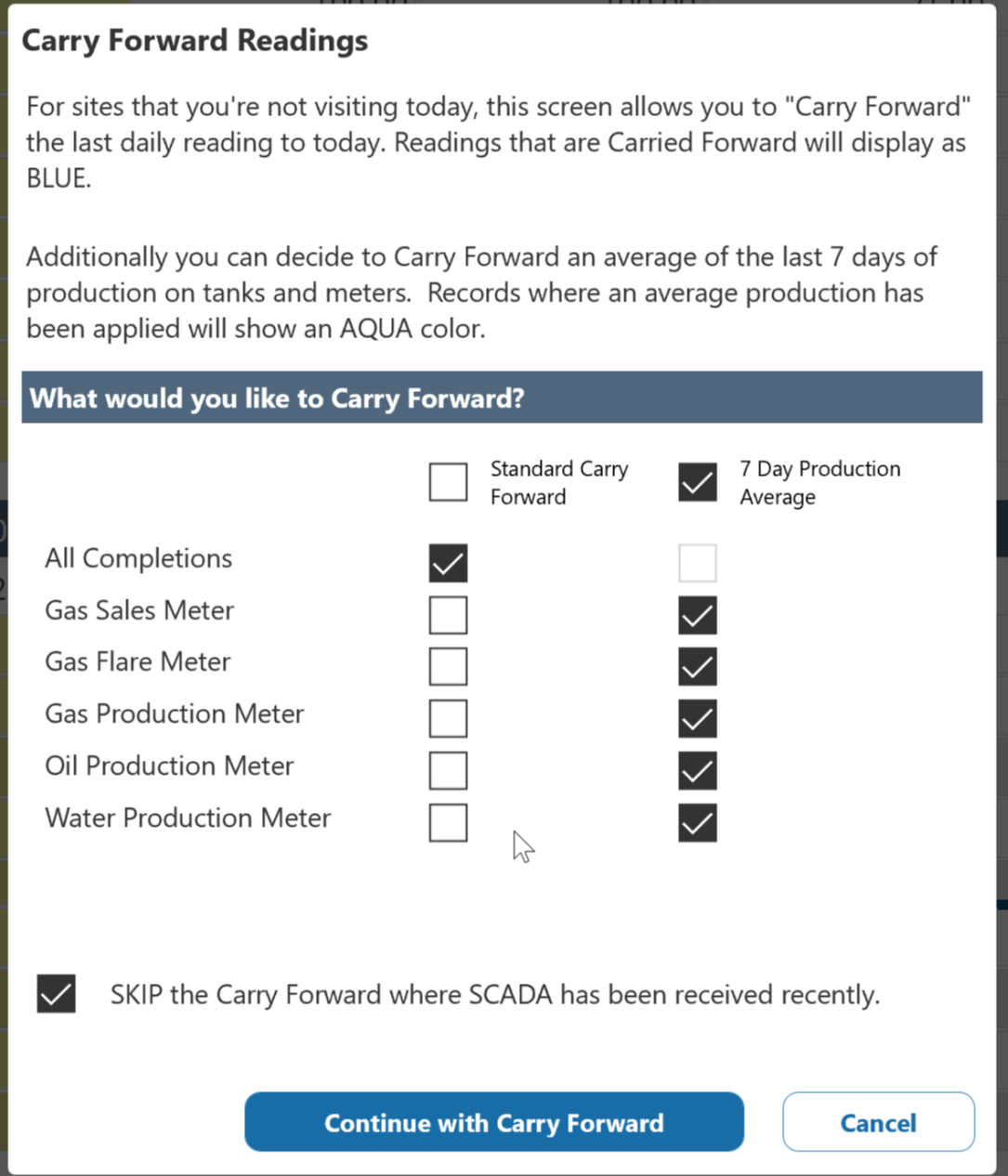
Task: Enable Oil Production Meter standard carry forward
Action: point(448,771)
